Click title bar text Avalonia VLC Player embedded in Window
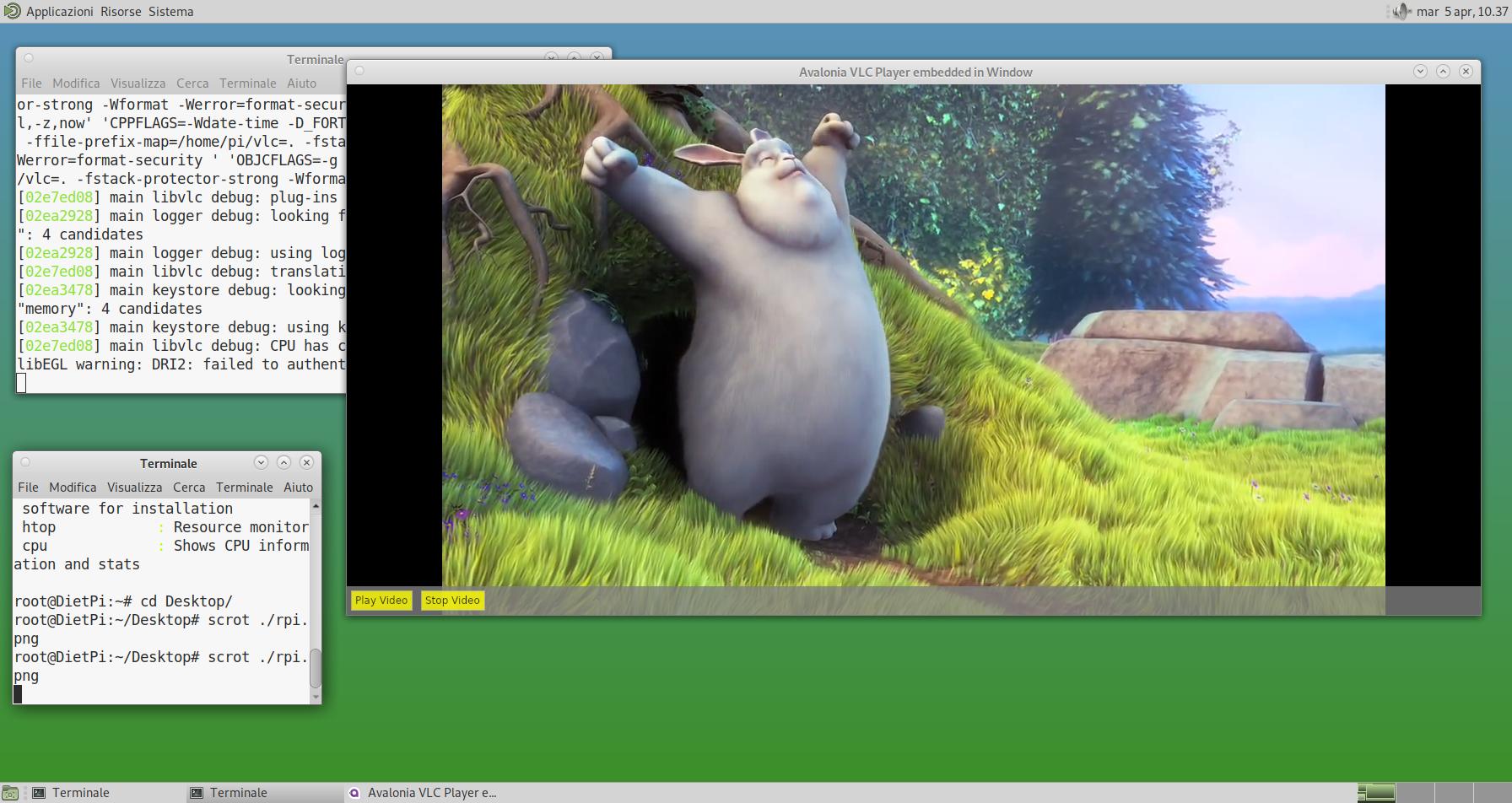Image resolution: width=1512 pixels, height=803 pixels. click(x=915, y=72)
